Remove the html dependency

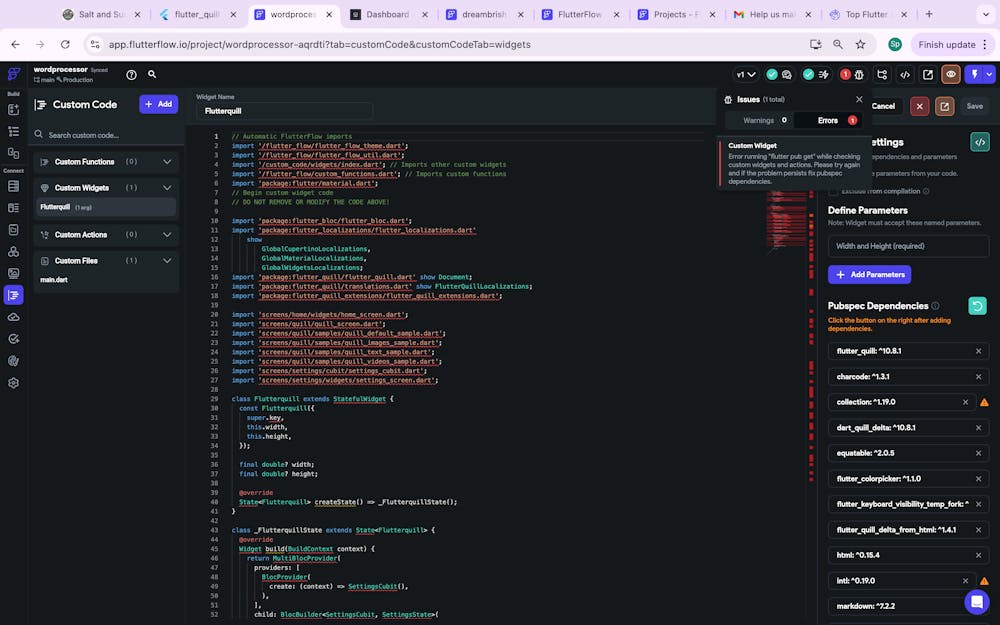click(x=978, y=555)
